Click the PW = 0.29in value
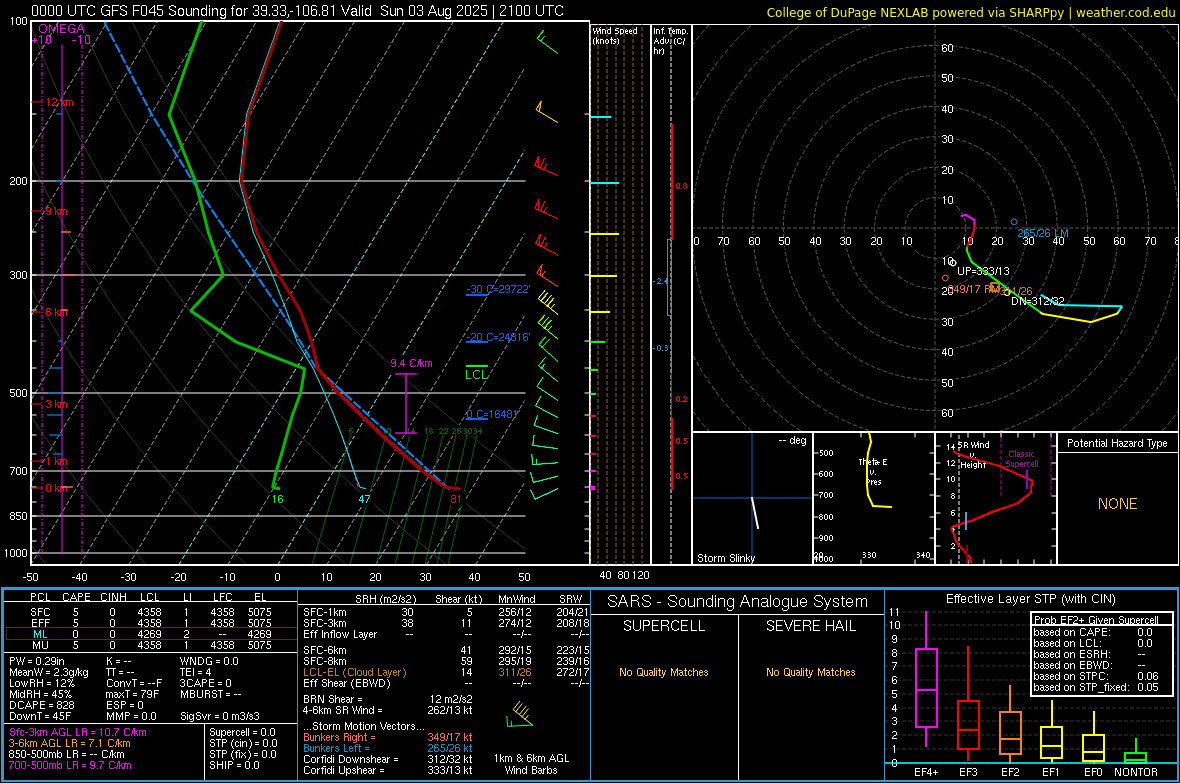This screenshot has width=1180, height=783. (x=37, y=661)
